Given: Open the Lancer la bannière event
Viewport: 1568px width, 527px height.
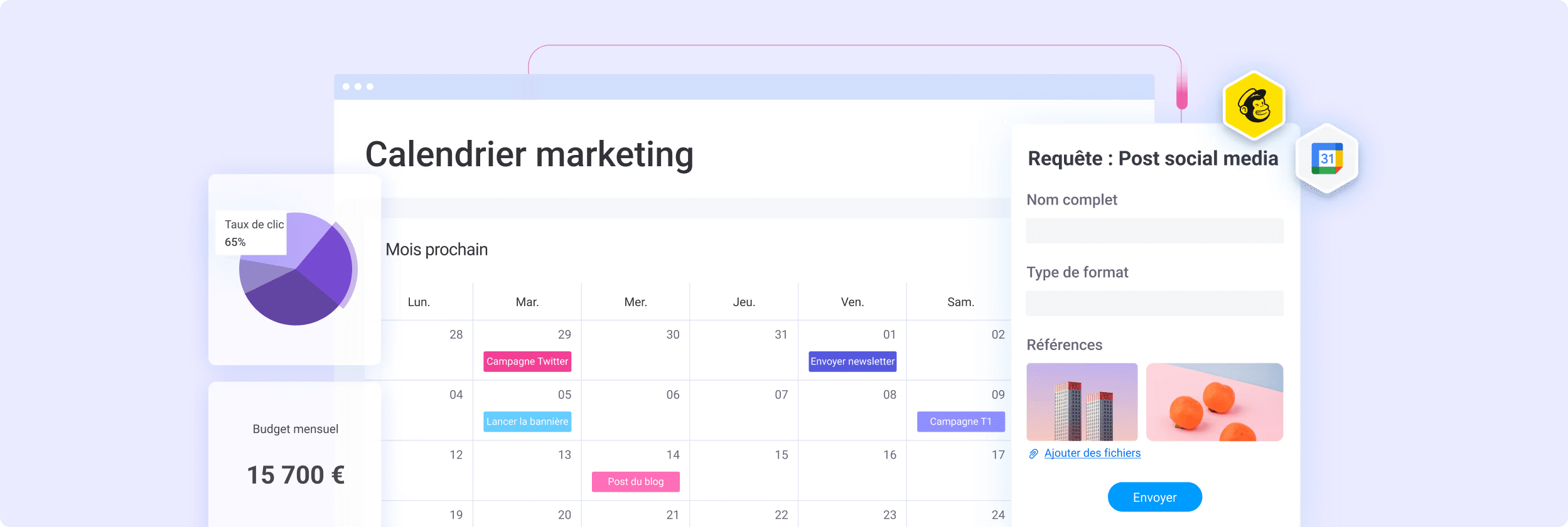Looking at the screenshot, I should [527, 422].
